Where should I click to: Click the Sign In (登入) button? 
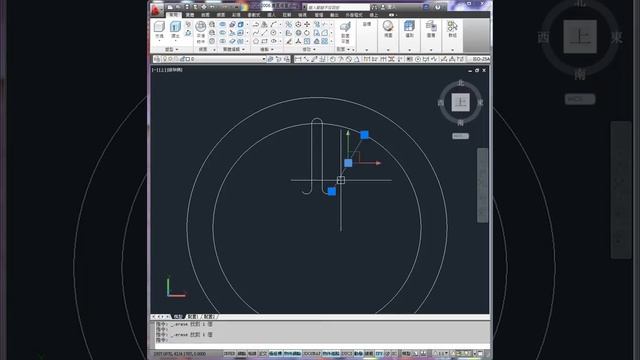click(x=390, y=7)
